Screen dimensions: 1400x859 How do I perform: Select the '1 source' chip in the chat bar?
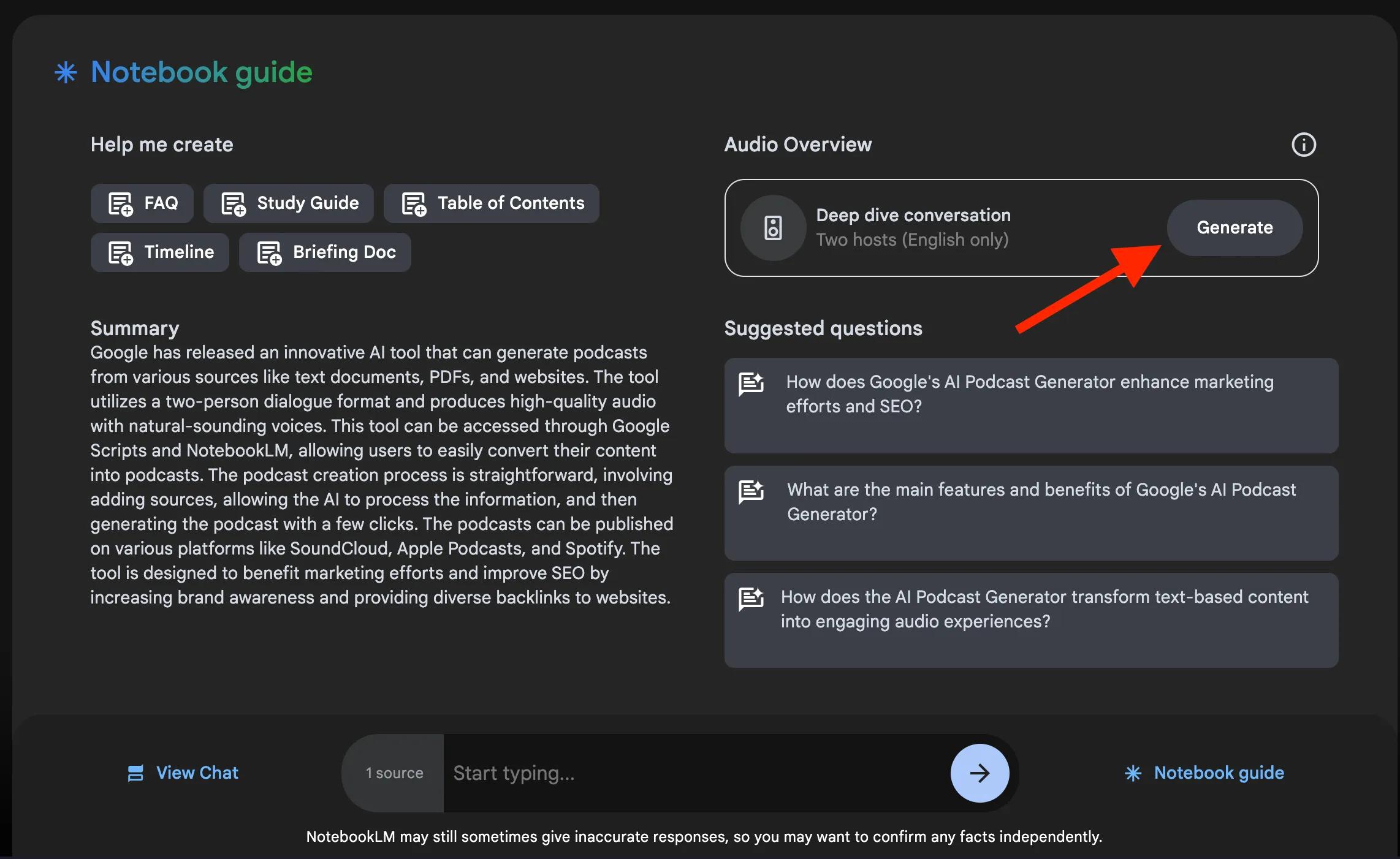tap(394, 773)
